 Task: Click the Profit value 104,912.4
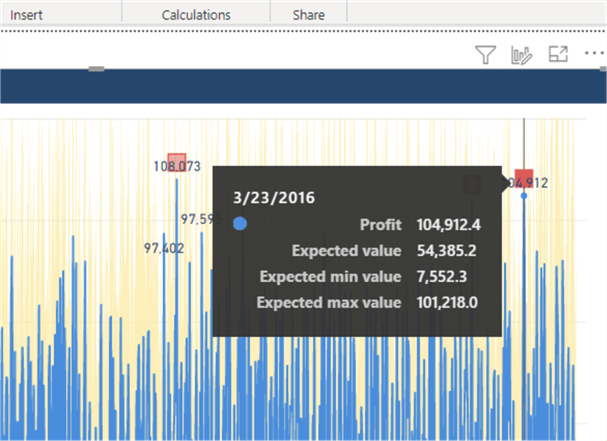[449, 225]
